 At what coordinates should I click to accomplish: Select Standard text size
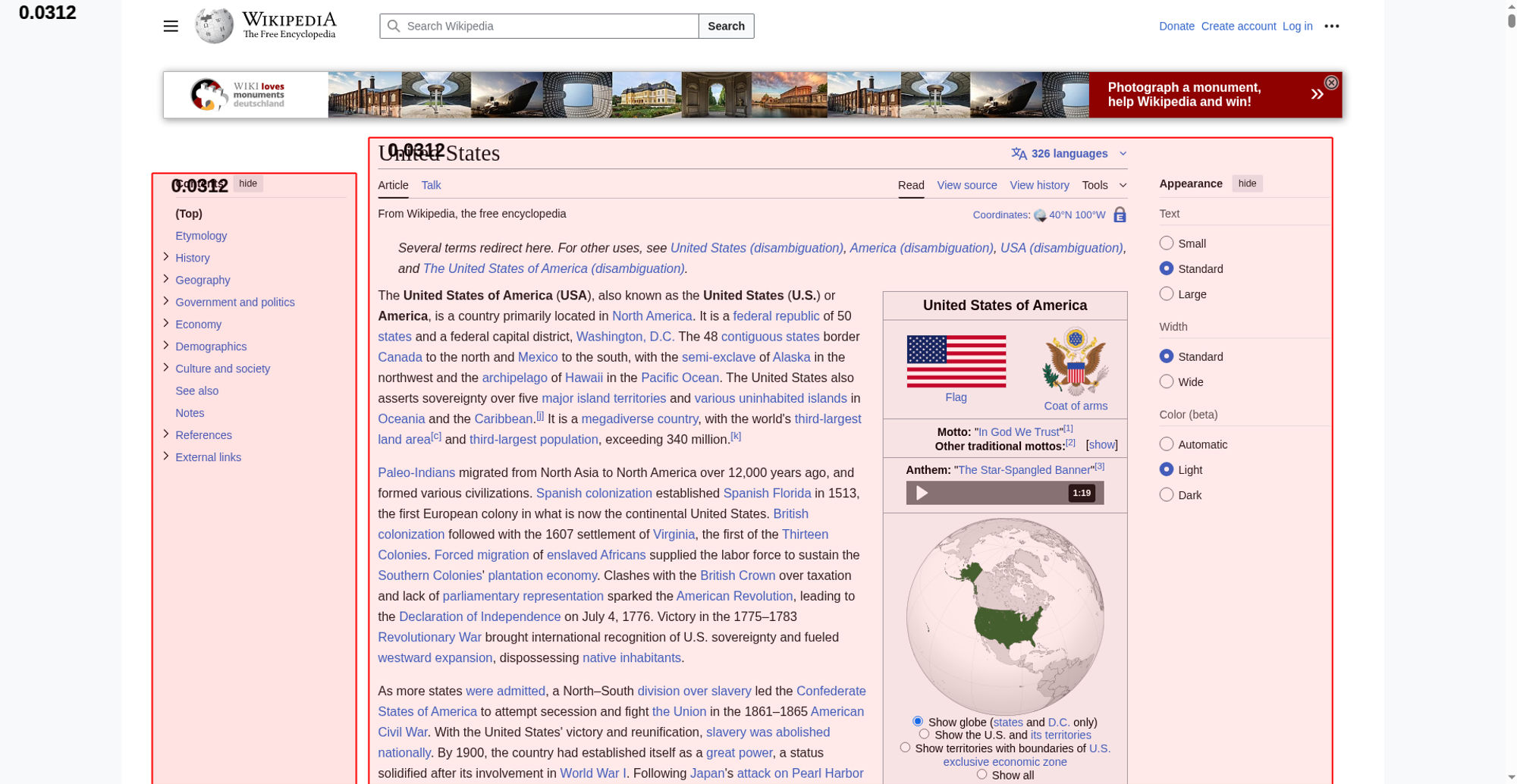[1167, 268]
